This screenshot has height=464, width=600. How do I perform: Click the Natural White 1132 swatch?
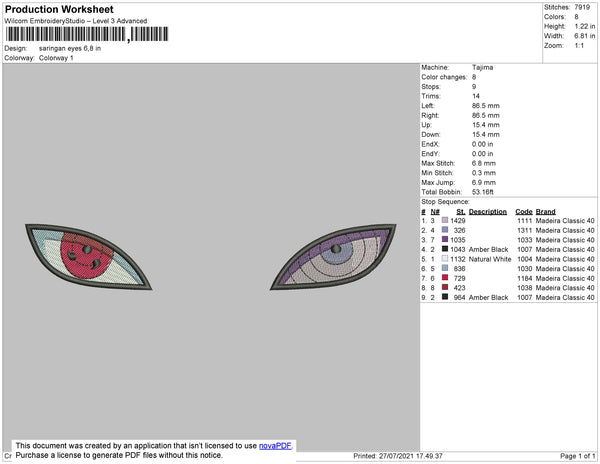(x=445, y=259)
